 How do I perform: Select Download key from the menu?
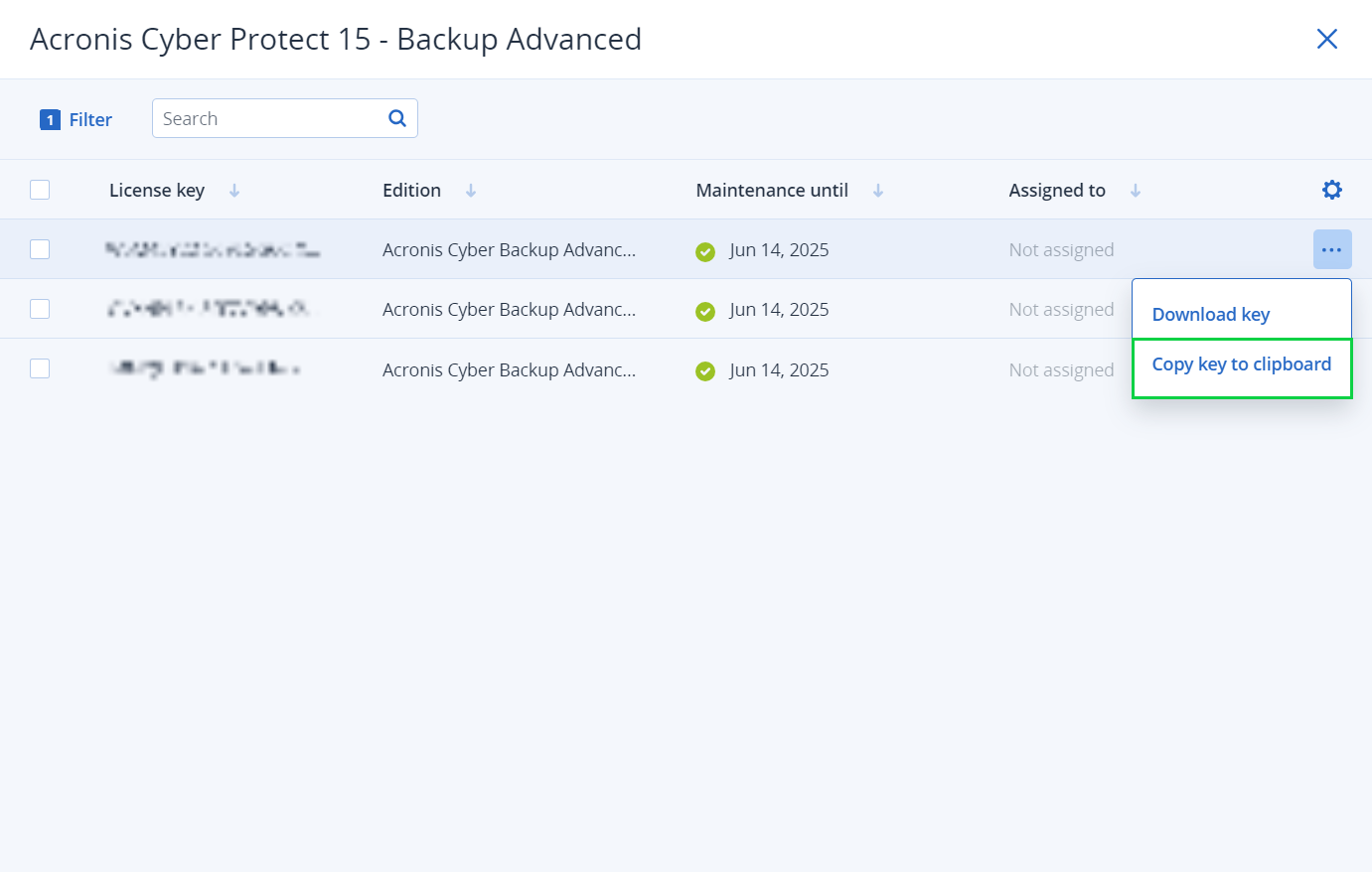(1211, 314)
